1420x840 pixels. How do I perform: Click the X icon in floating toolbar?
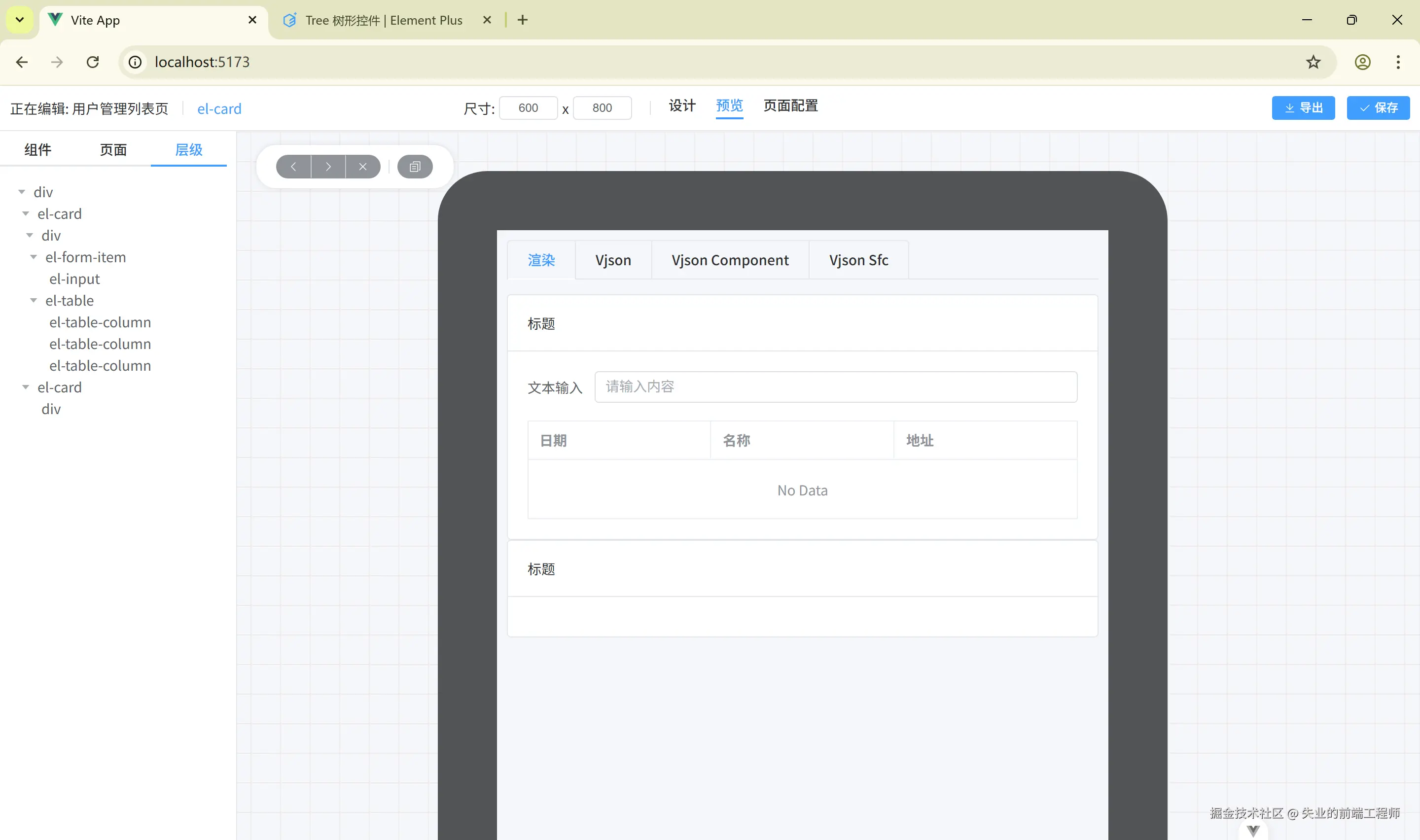[363, 167]
